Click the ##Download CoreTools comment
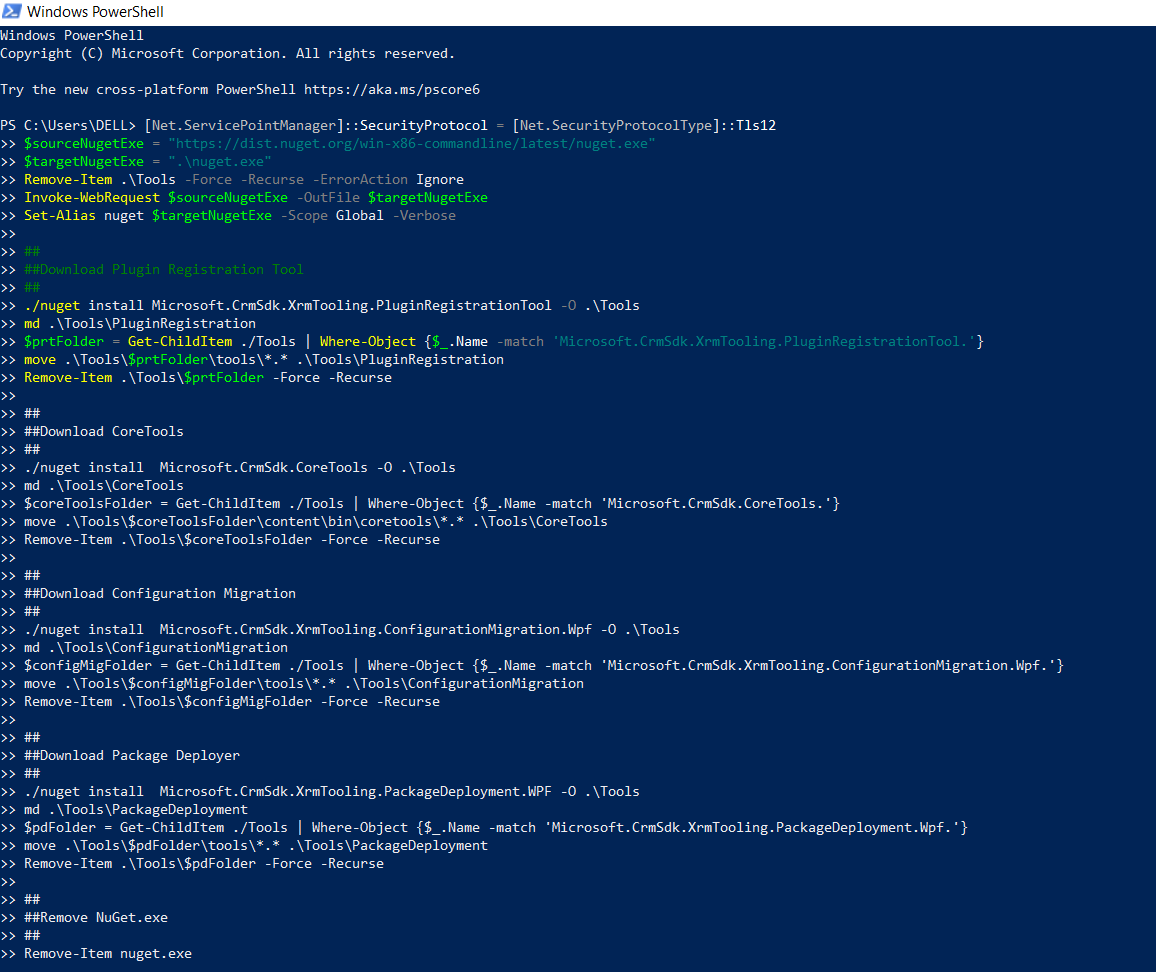 104,431
